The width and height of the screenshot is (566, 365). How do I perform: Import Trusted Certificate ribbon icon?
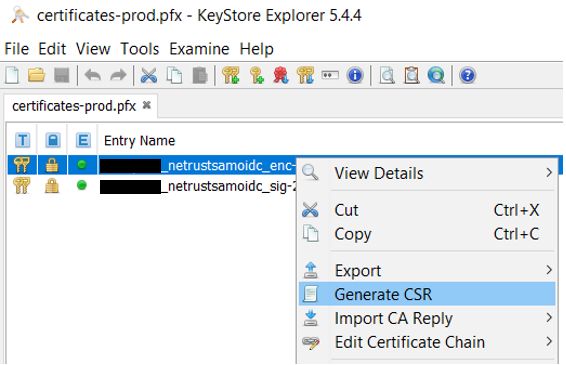281,75
